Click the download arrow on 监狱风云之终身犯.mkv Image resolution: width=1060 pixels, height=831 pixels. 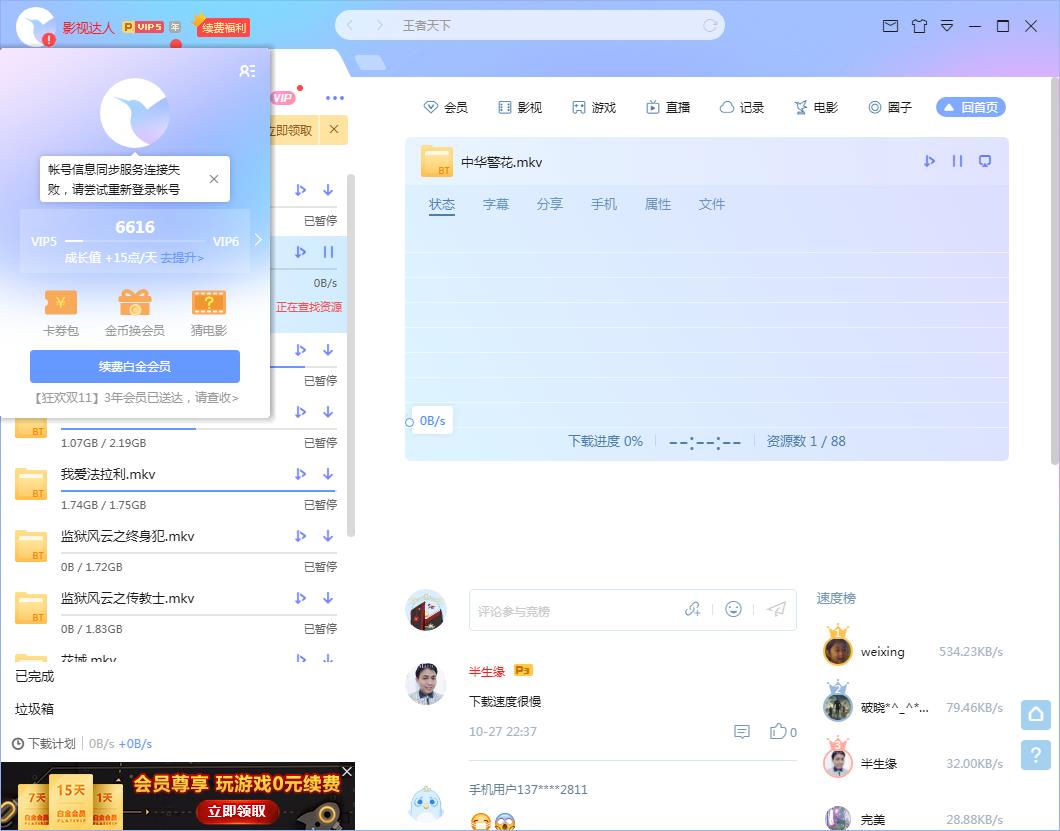tap(328, 536)
